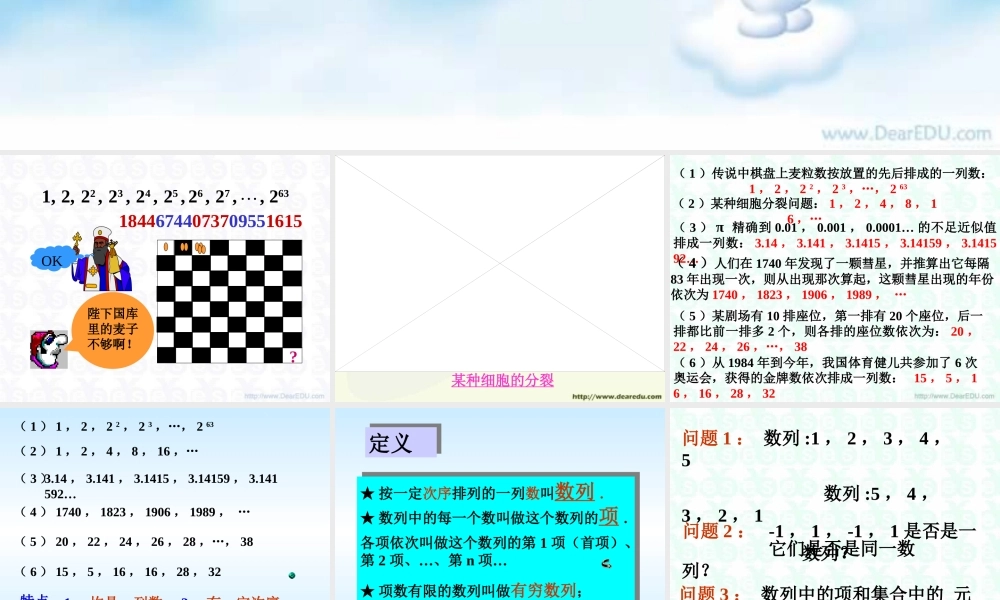Open the empty placeholder slide with crossed lines
Screen dimensions: 1000x600
499,263
